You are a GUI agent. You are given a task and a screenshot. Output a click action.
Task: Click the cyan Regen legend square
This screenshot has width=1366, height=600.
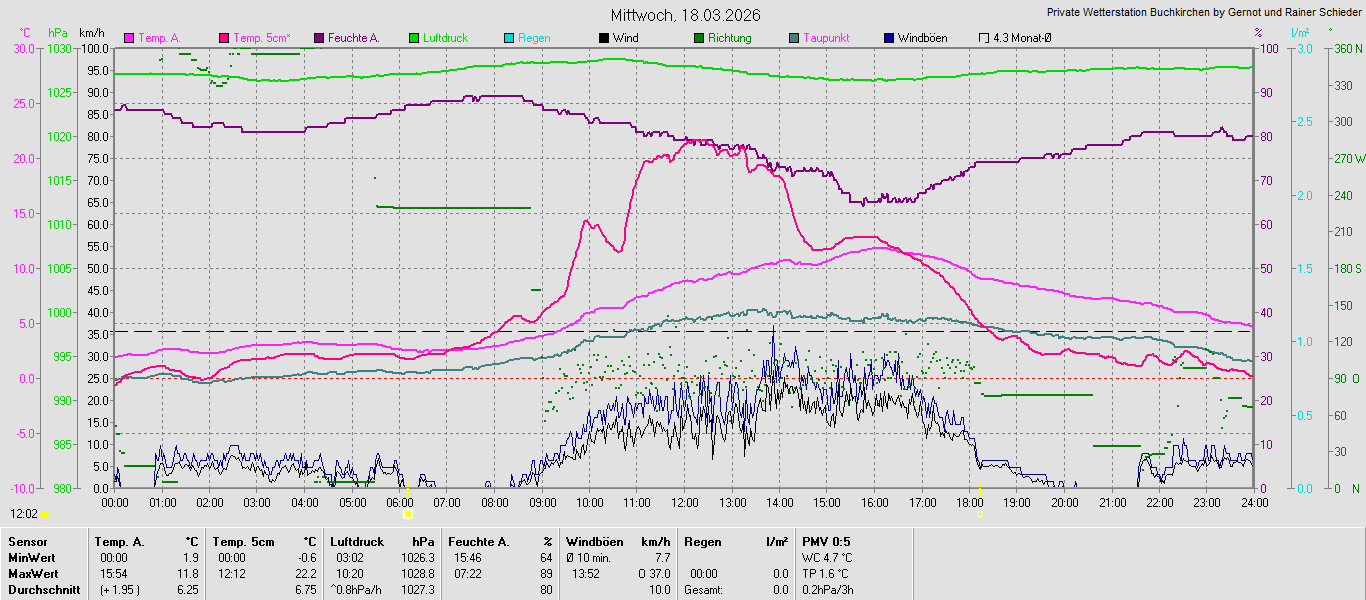[509, 38]
